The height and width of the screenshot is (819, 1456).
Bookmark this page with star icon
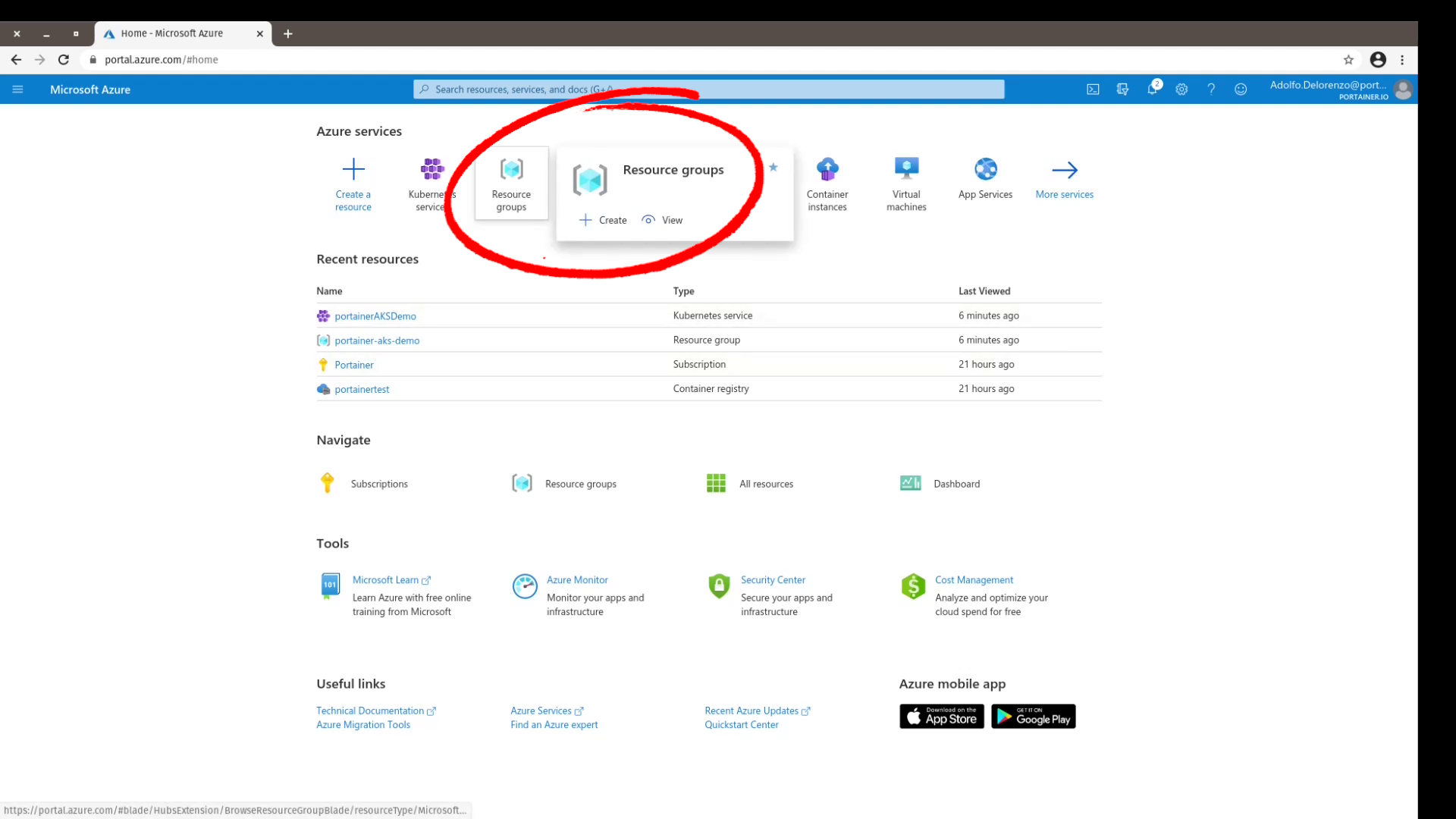pos(1348,60)
